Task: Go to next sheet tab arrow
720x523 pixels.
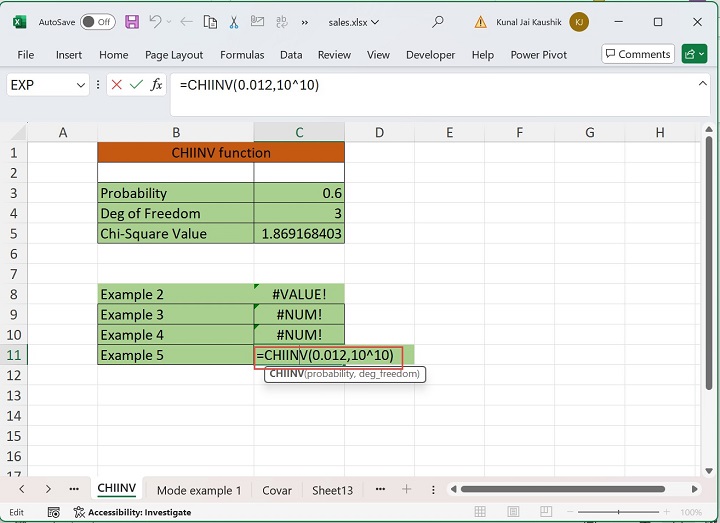Action: tap(48, 489)
